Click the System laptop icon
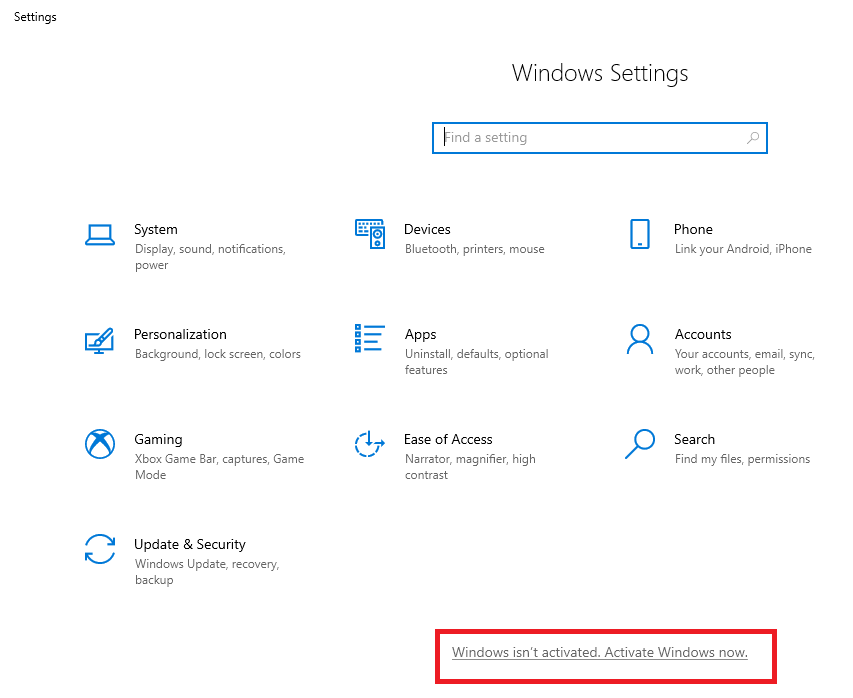This screenshot has width=853, height=698. coord(99,235)
